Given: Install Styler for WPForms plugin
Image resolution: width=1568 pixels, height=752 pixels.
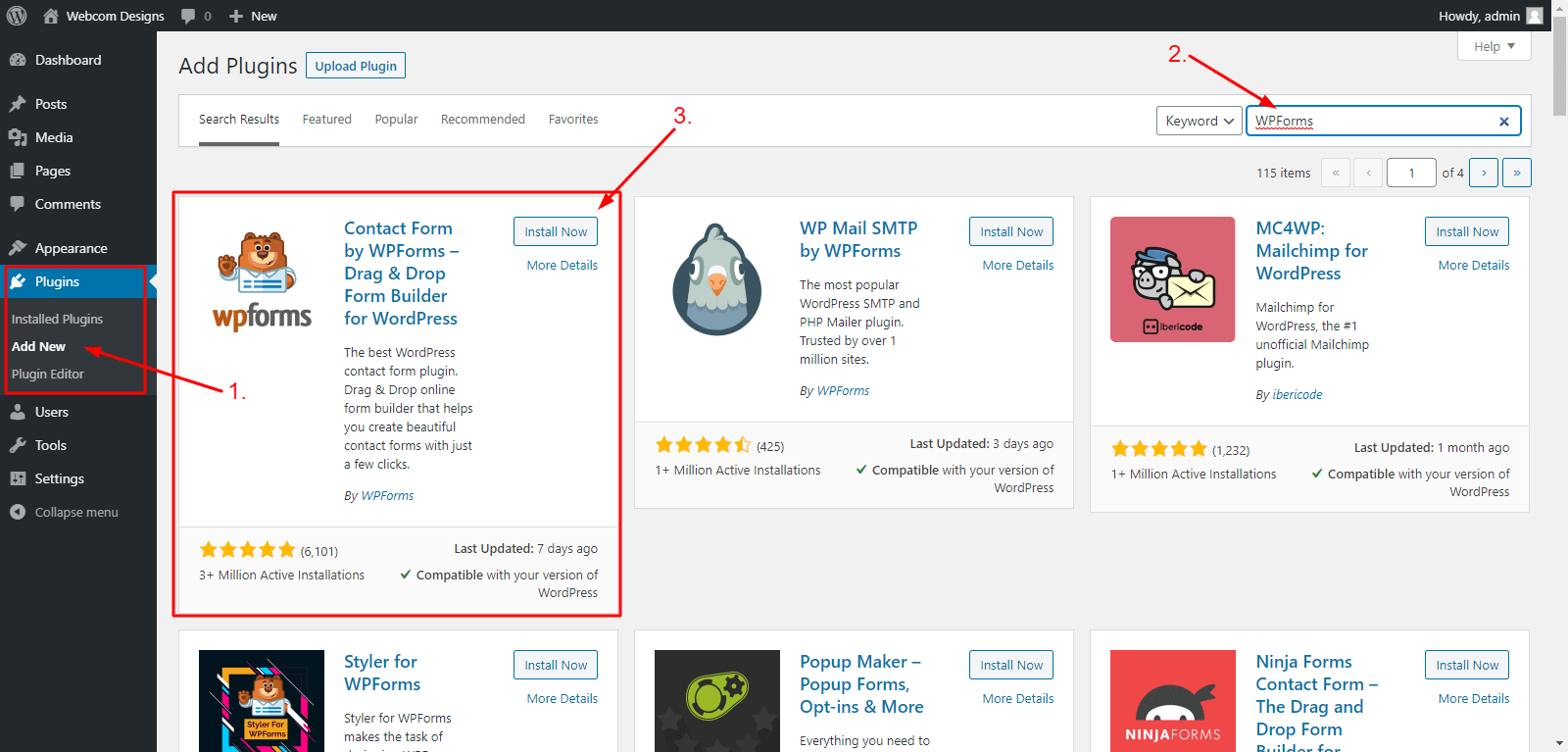Looking at the screenshot, I should click(x=556, y=665).
